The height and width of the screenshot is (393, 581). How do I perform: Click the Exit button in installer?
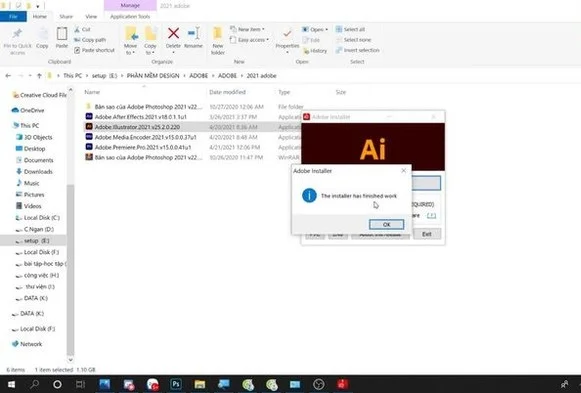point(427,234)
